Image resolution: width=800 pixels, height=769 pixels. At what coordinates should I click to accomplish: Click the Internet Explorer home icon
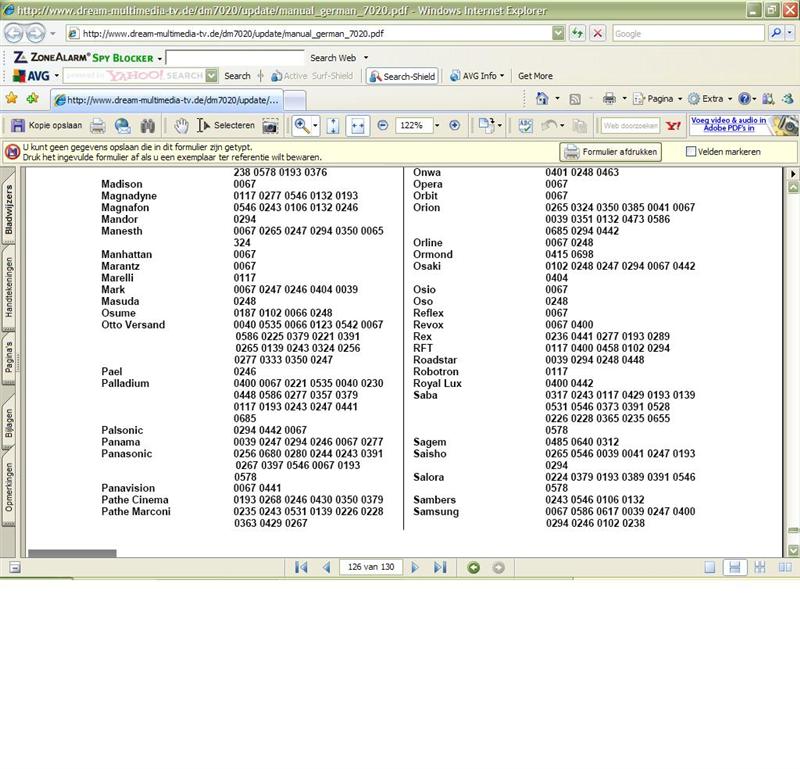542,98
